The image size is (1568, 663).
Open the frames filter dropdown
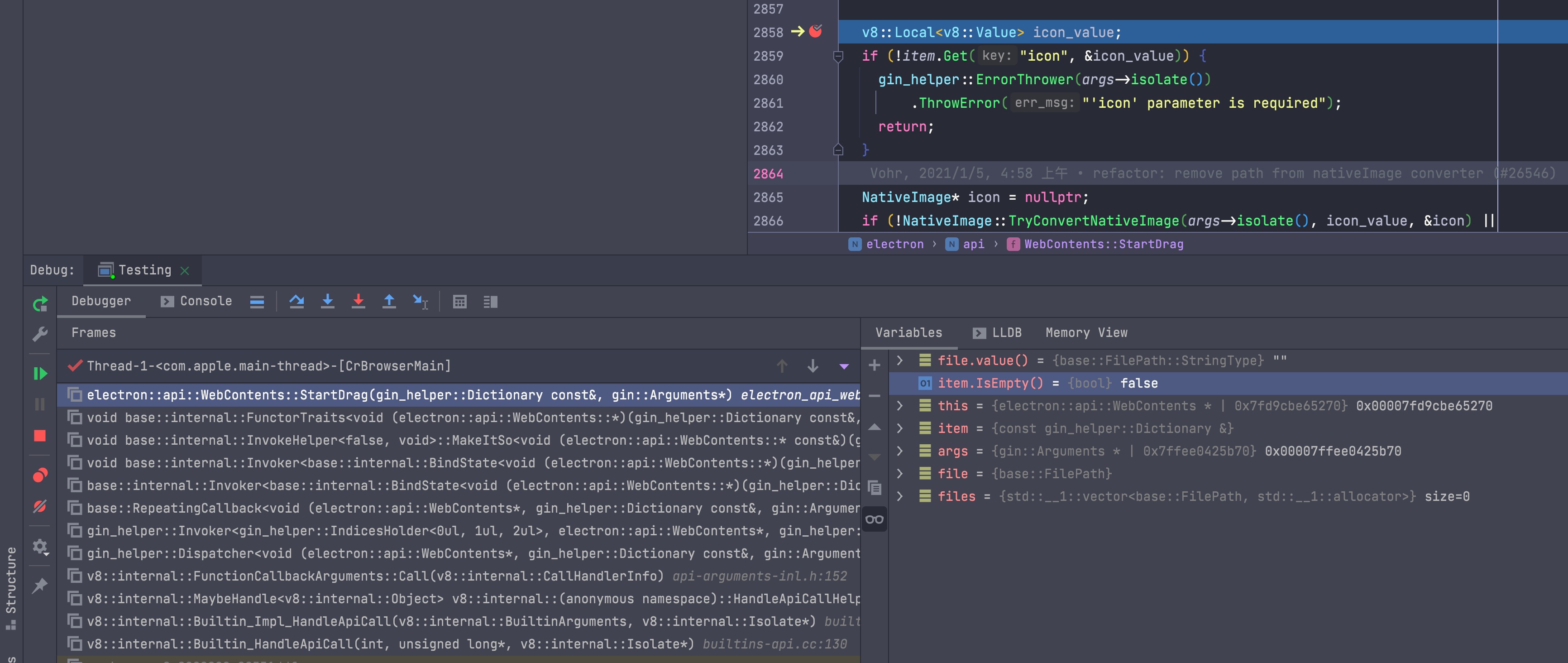coord(844,366)
